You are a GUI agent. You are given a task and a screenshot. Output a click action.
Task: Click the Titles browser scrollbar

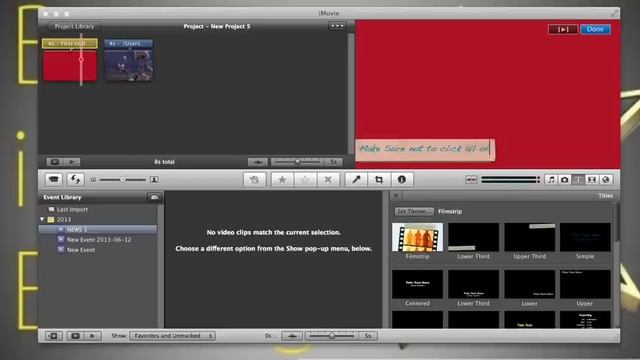[x=616, y=222]
